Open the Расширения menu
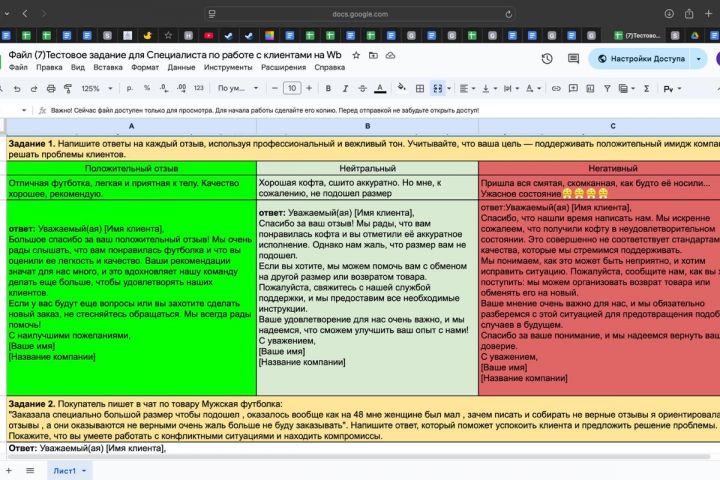This screenshot has width=720, height=480. pyautogui.click(x=283, y=68)
